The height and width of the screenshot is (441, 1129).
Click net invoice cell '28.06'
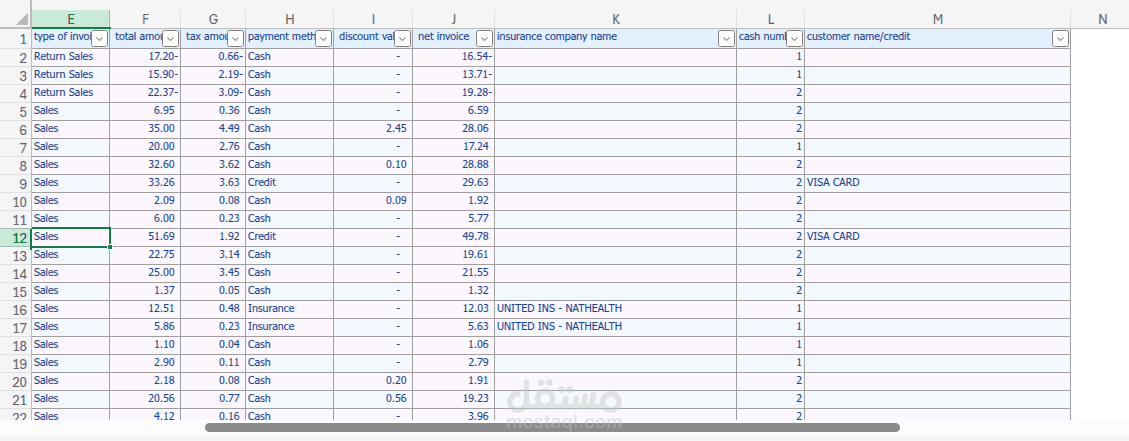454,128
